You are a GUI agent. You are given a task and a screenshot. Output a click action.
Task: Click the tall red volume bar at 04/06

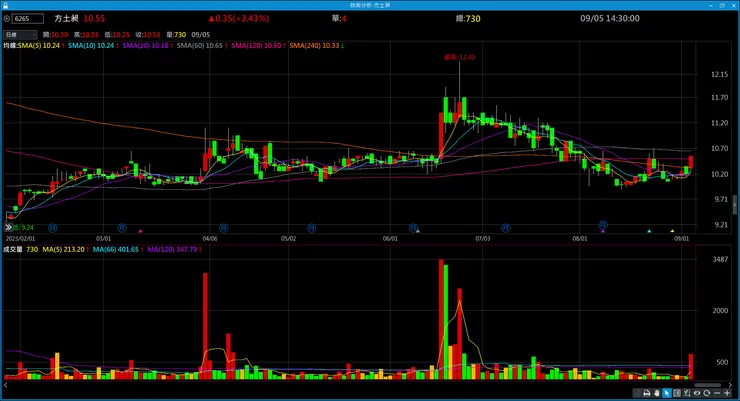[205, 326]
